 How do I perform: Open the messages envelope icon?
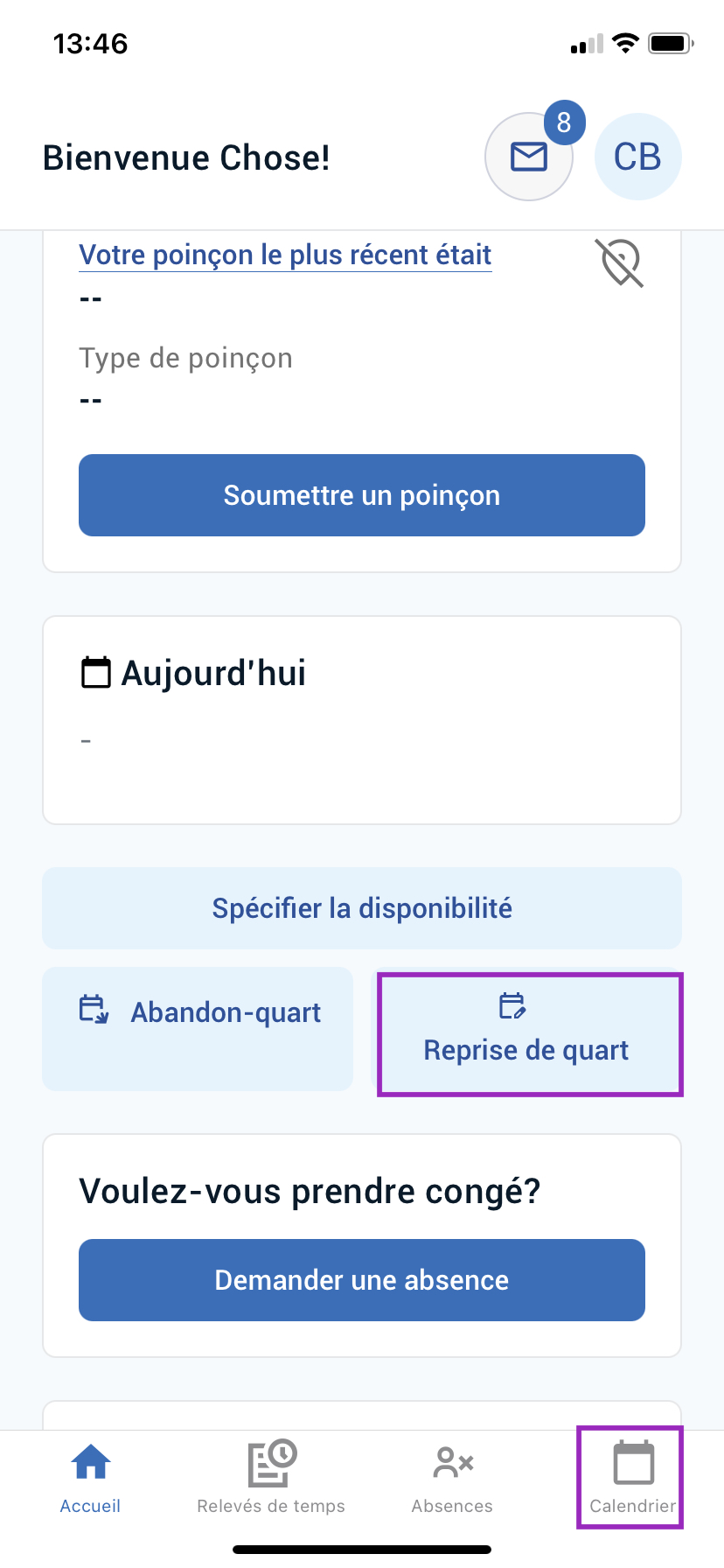tap(529, 157)
